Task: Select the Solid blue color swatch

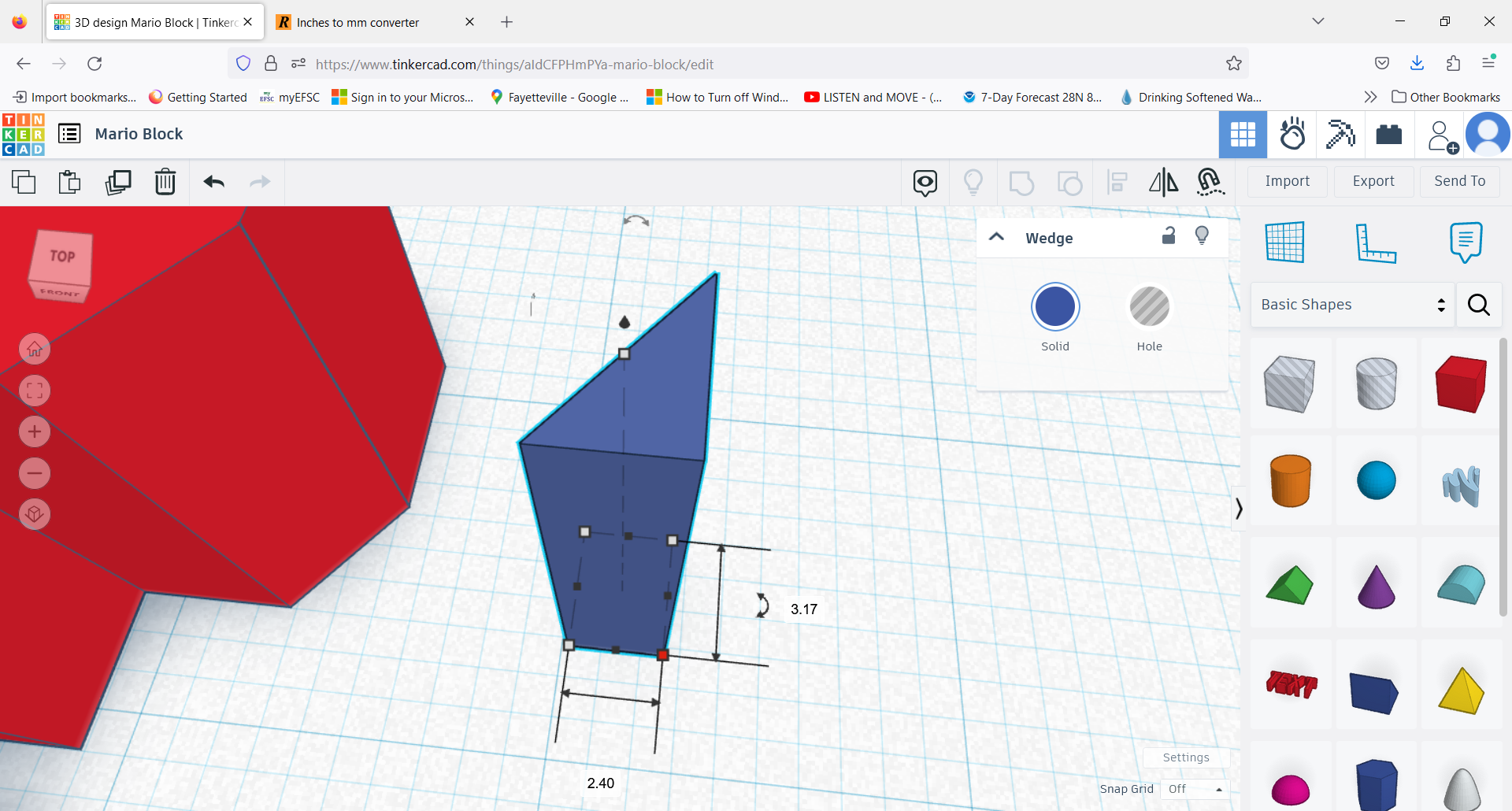Action: point(1055,306)
